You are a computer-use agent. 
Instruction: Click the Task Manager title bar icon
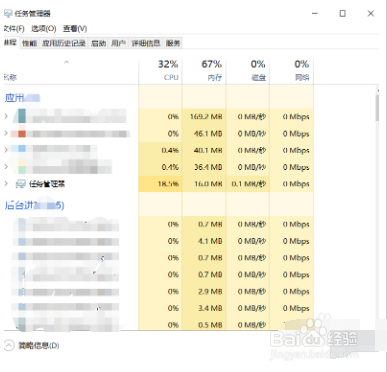(8, 14)
